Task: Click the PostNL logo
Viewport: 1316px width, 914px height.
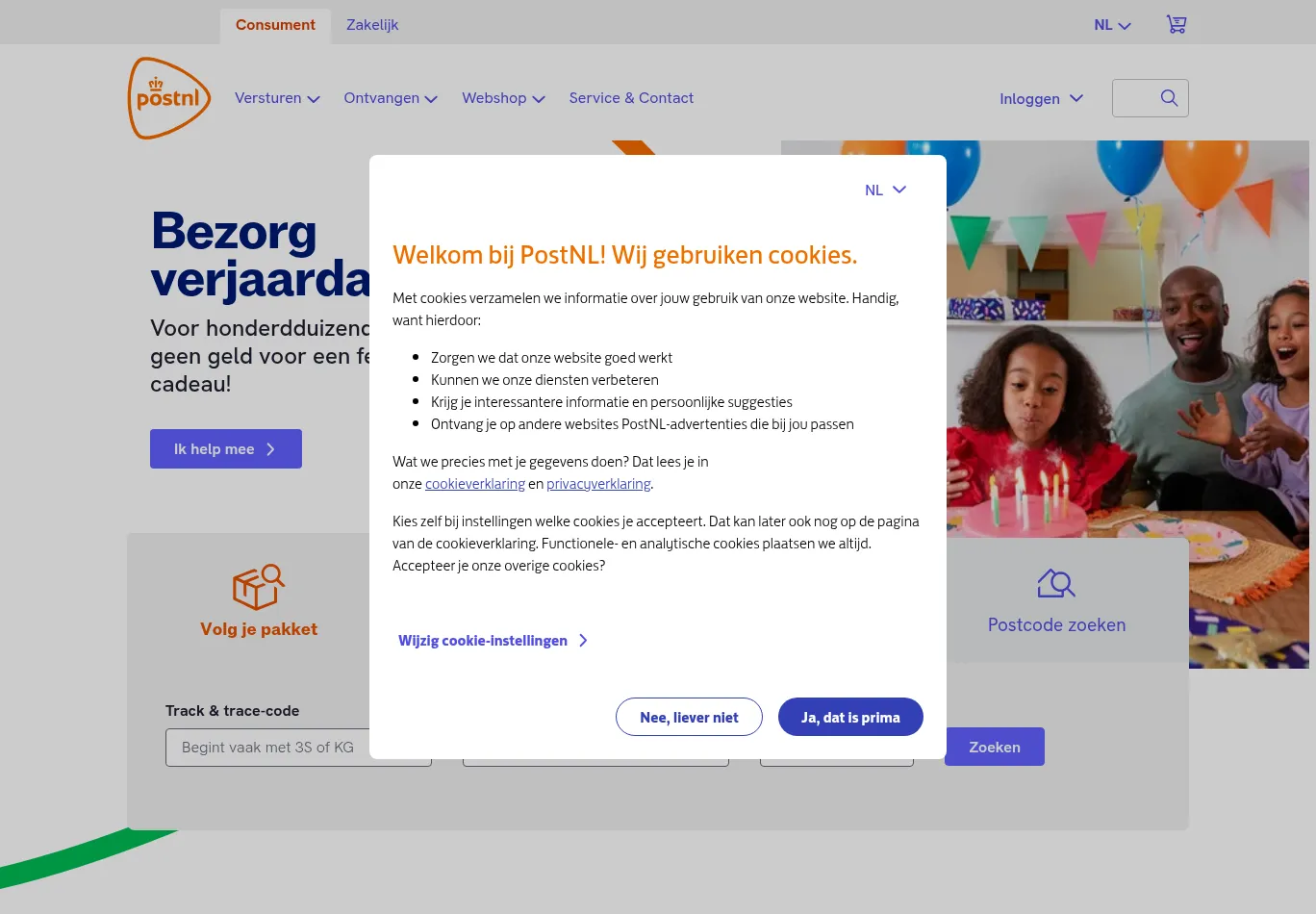Action: 169,98
